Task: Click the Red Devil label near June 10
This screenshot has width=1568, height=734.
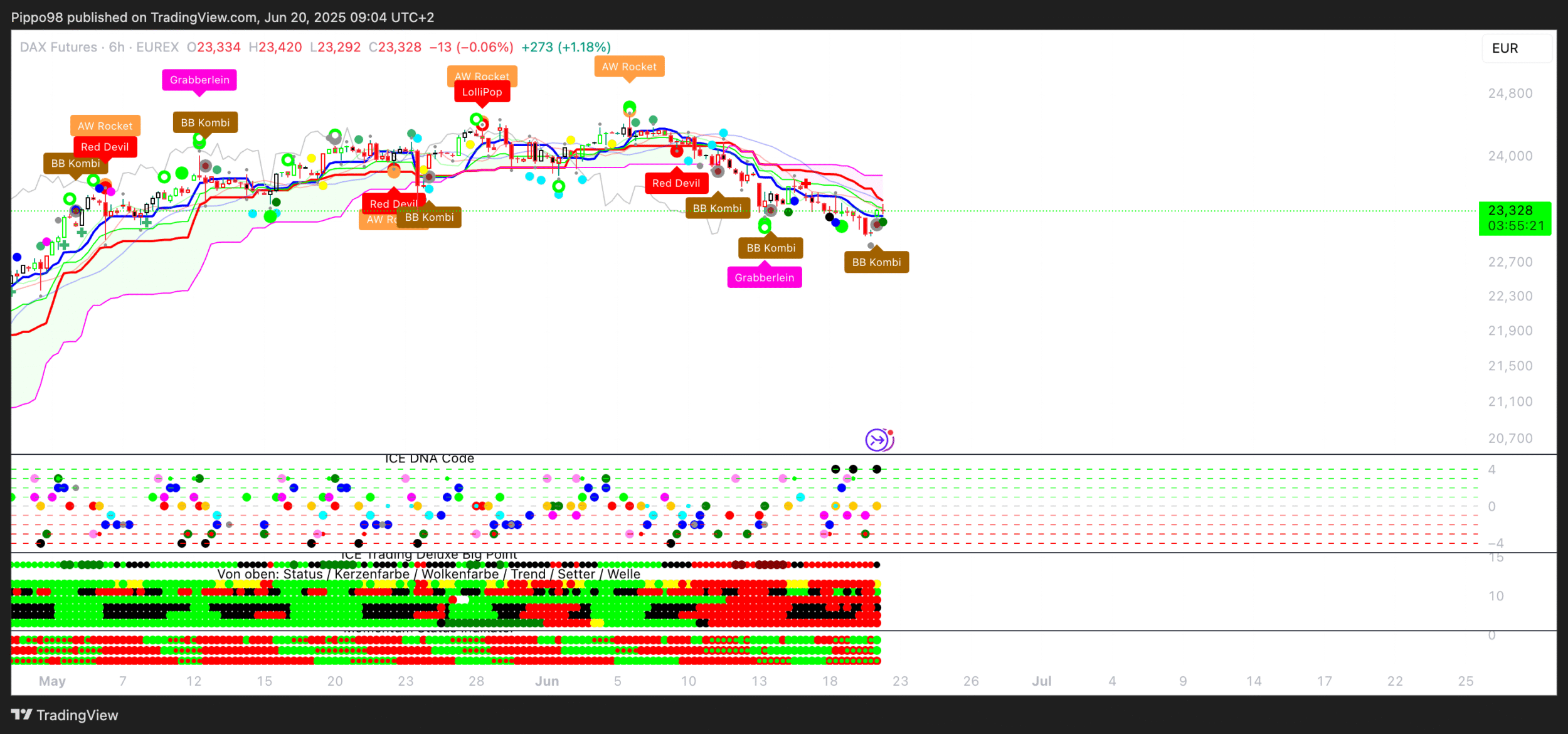Action: pyautogui.click(x=675, y=183)
